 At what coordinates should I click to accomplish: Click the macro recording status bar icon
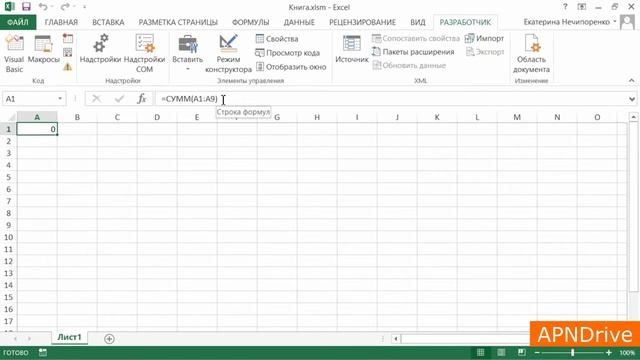tap(43, 352)
